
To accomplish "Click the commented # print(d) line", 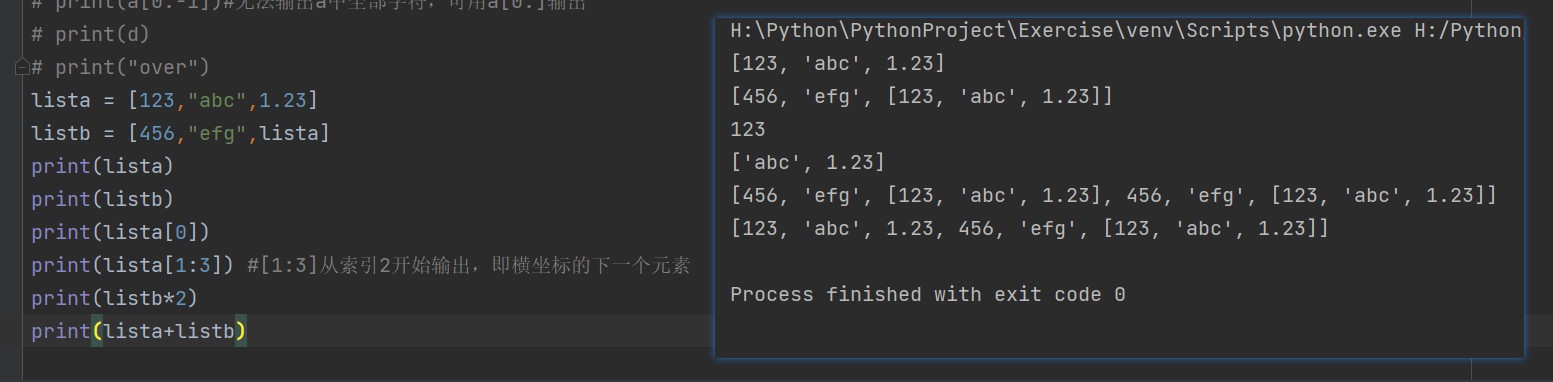I will pos(90,35).
